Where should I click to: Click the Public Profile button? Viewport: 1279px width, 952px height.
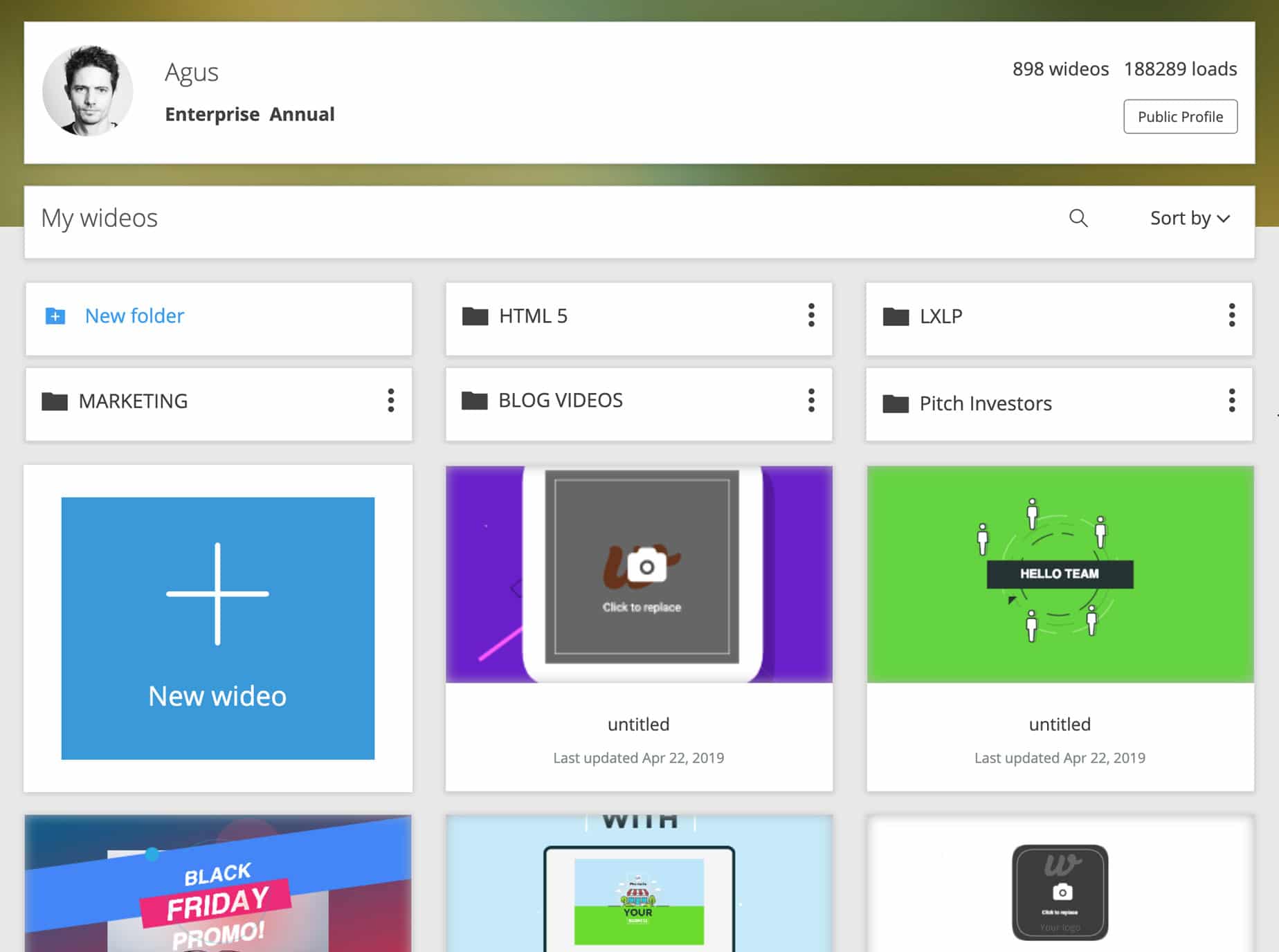pyautogui.click(x=1179, y=116)
